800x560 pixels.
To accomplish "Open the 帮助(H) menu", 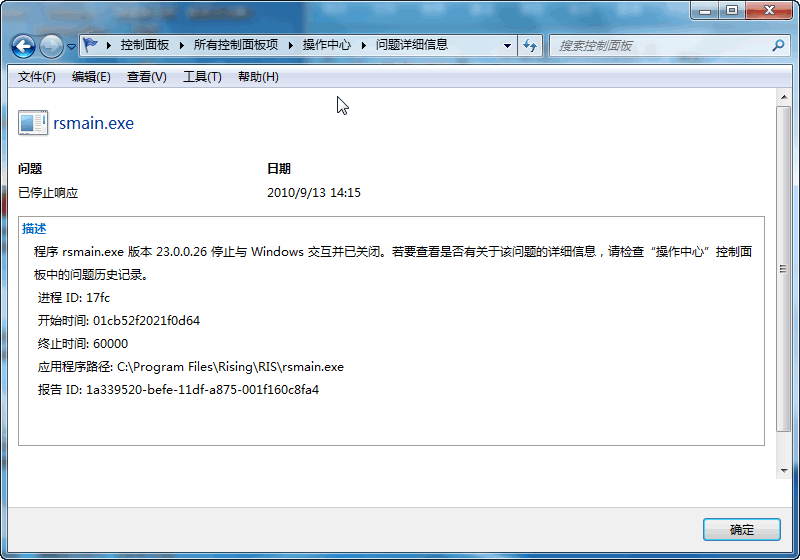I will pos(258,77).
